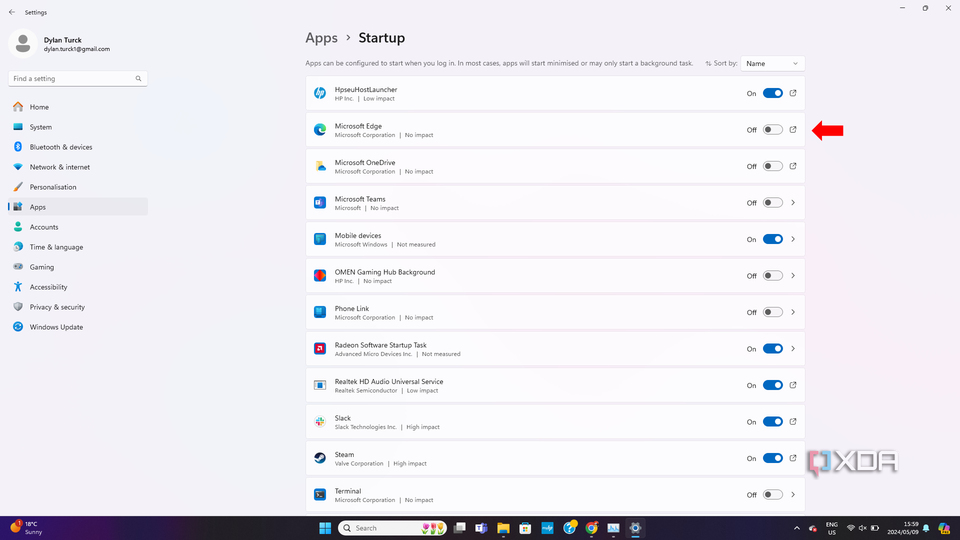Open Windows Update settings

[x=78, y=327]
